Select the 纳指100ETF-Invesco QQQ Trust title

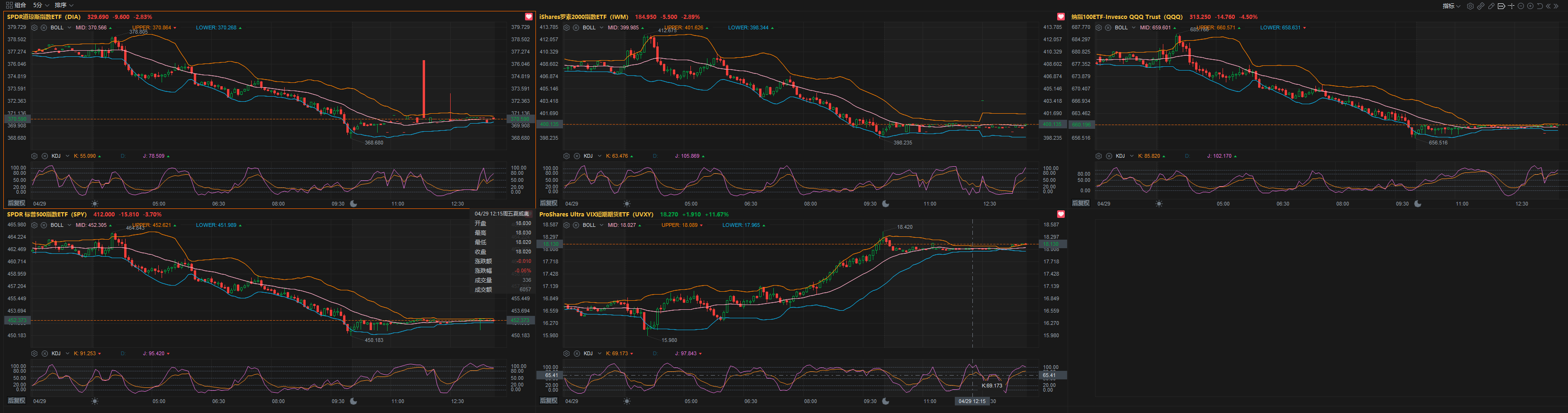point(1127,17)
